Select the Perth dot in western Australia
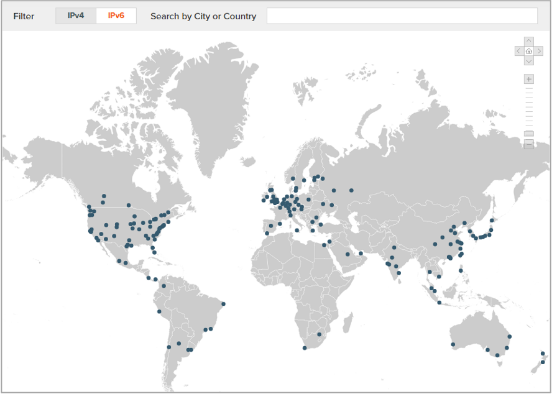552x394 pixels. point(453,344)
